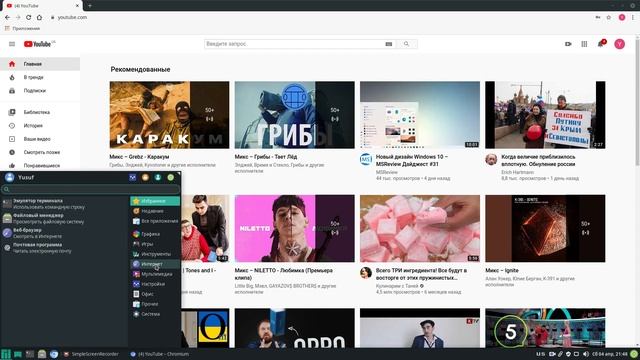Viewport: 640px width, 360px height.
Task: Click the app menu search field
Action: point(91,189)
